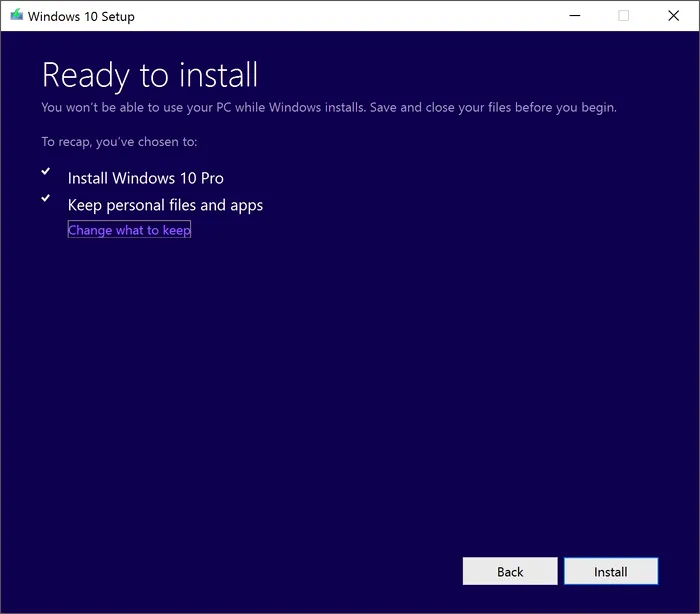Click the Windows 10 Setup title bar icon

click(15, 16)
